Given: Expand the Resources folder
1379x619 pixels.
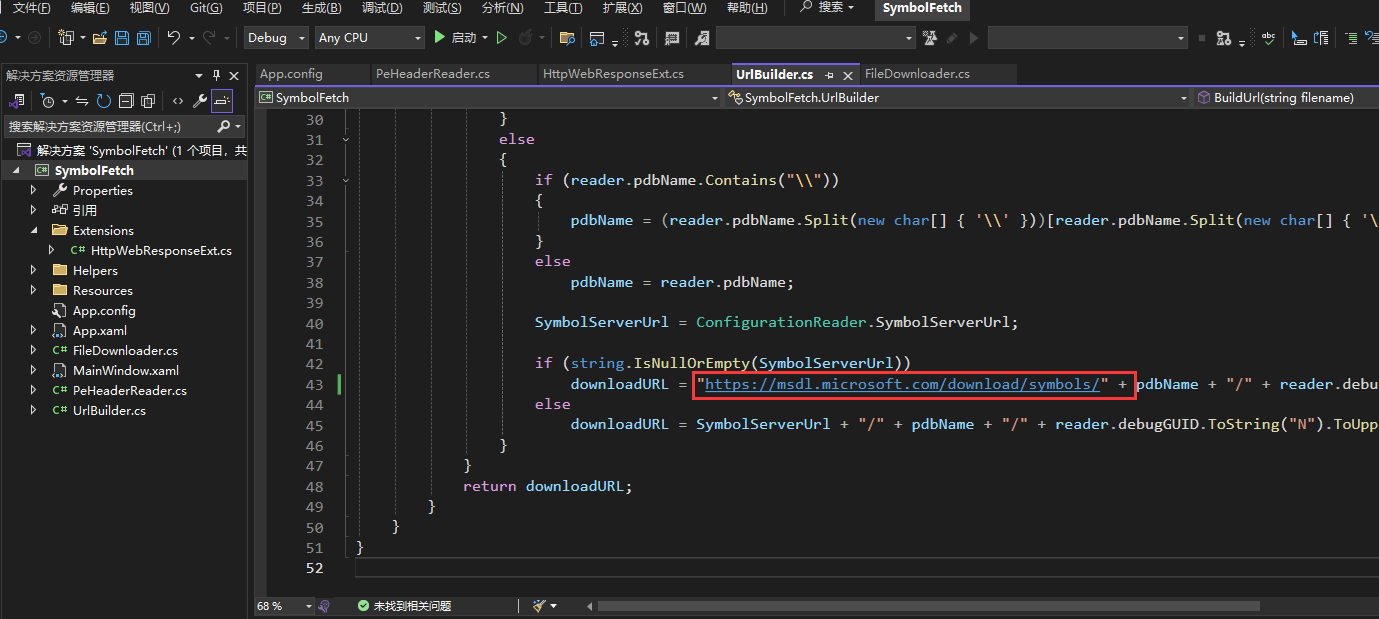Looking at the screenshot, I should coord(34,290).
